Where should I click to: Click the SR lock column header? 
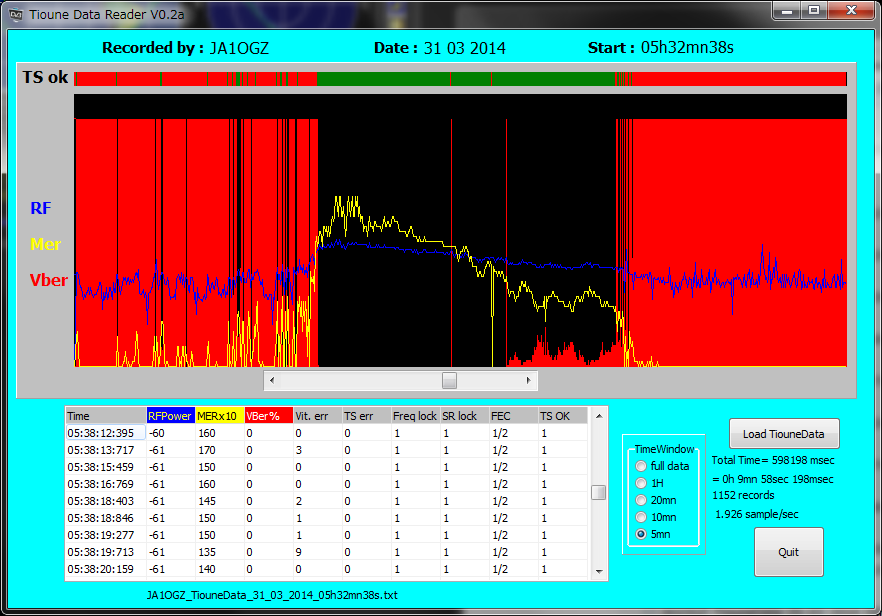pyautogui.click(x=464, y=416)
